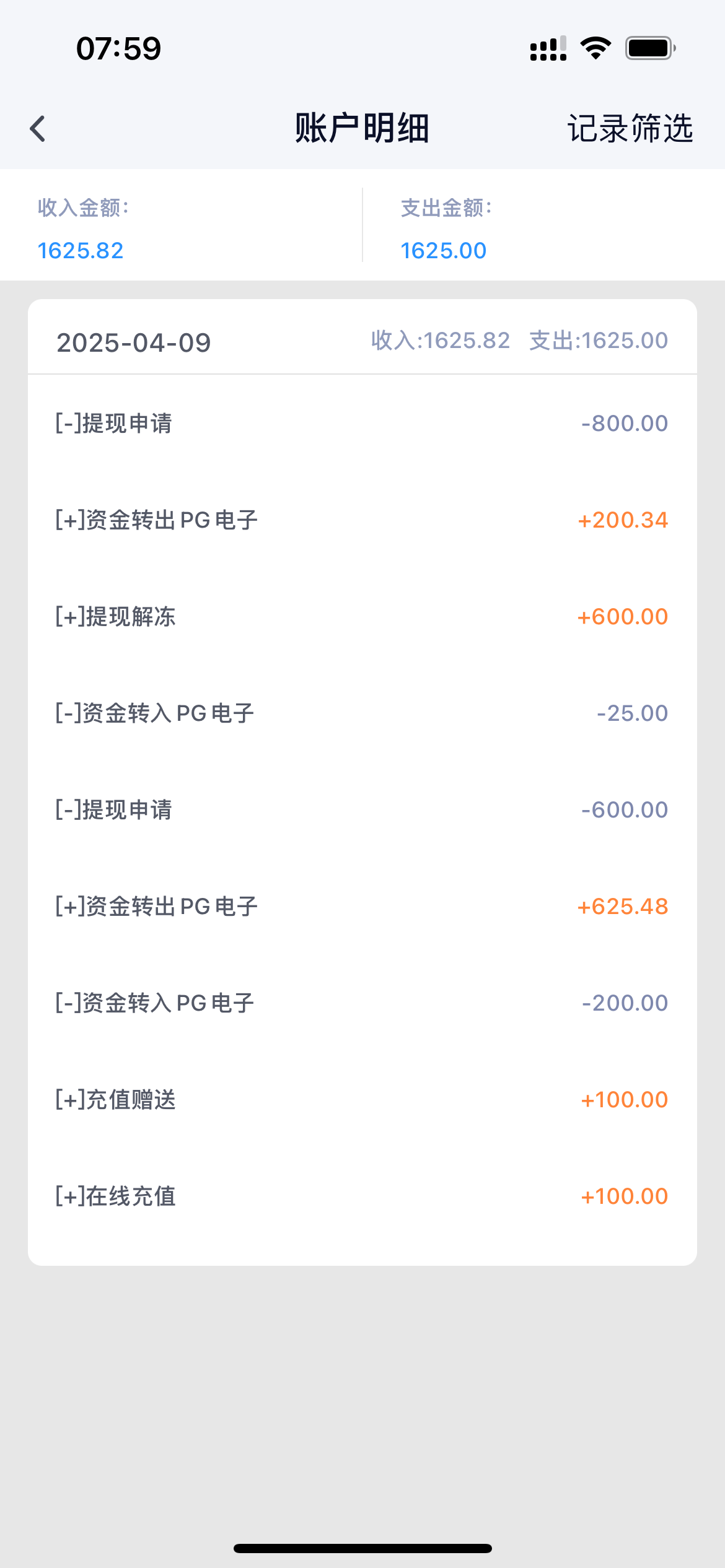
Task: Tap the battery status icon
Action: pos(649,48)
